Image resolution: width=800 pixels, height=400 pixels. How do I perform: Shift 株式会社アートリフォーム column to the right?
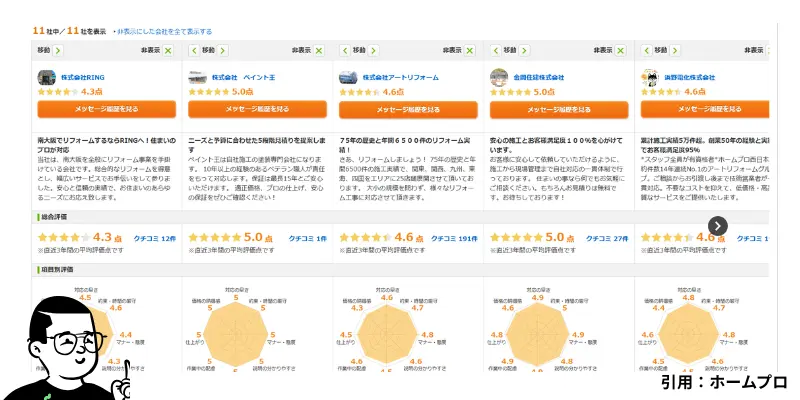coord(373,51)
